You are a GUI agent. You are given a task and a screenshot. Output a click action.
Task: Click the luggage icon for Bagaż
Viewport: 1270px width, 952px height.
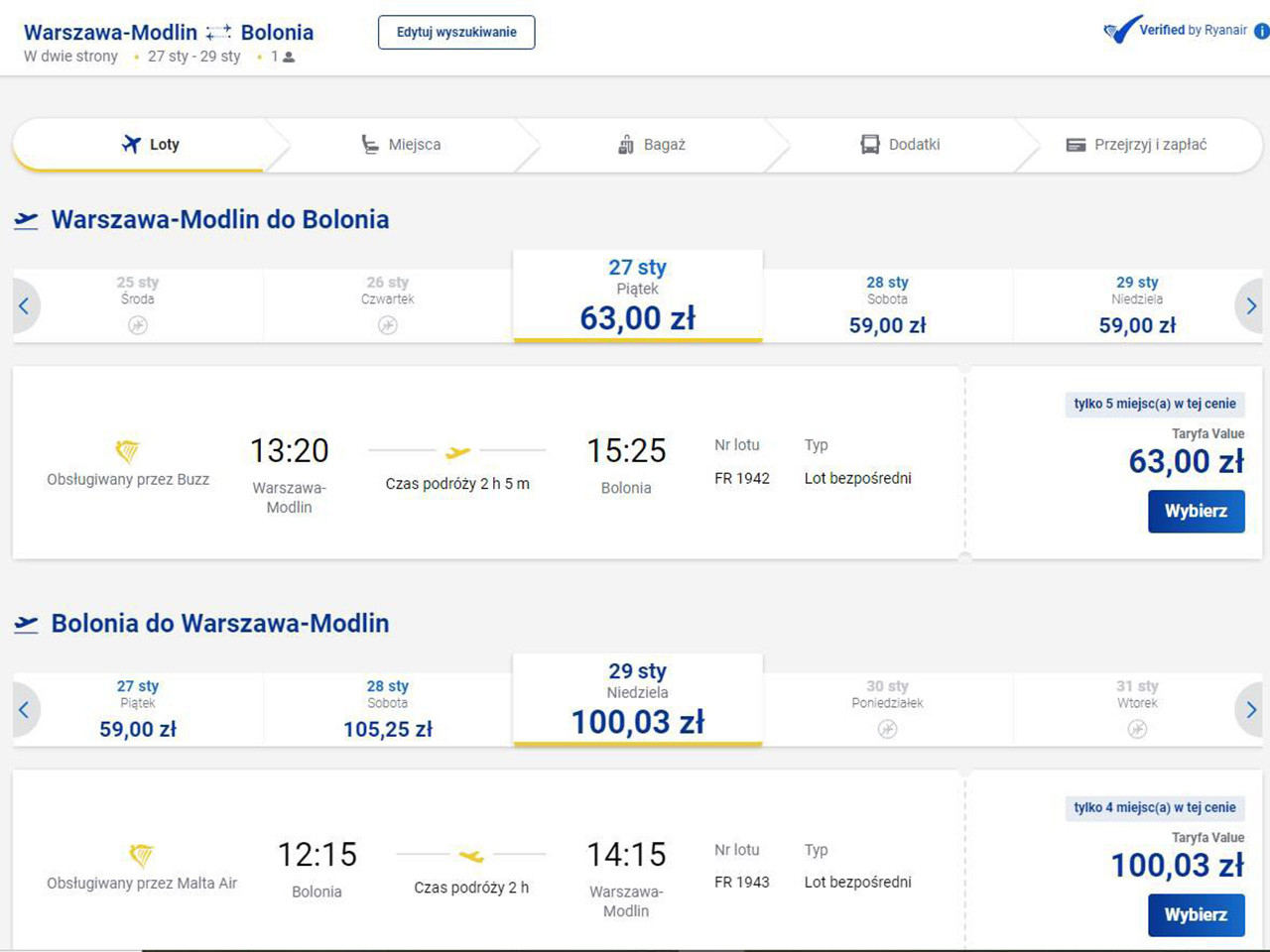(x=626, y=145)
